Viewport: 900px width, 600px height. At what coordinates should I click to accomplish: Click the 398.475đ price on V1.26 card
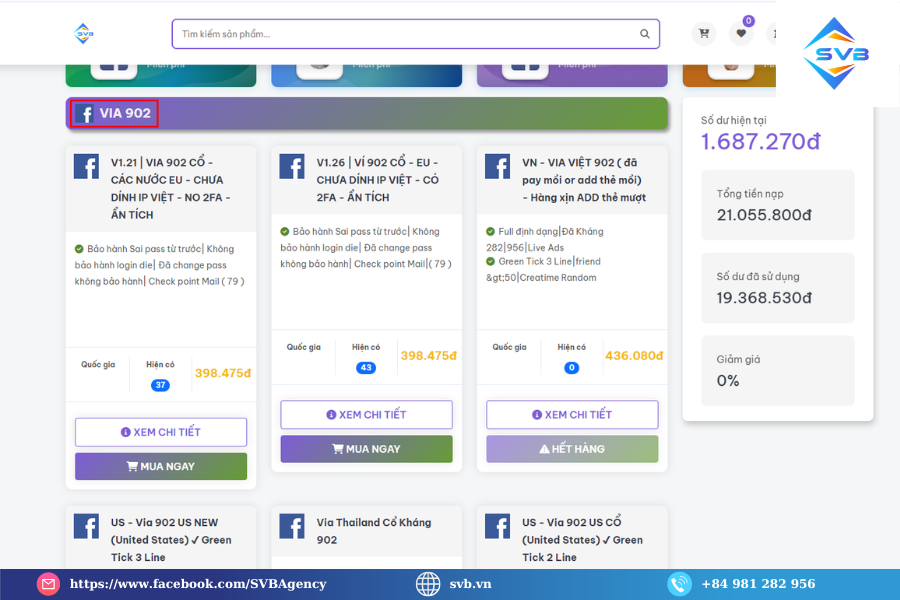tap(428, 356)
